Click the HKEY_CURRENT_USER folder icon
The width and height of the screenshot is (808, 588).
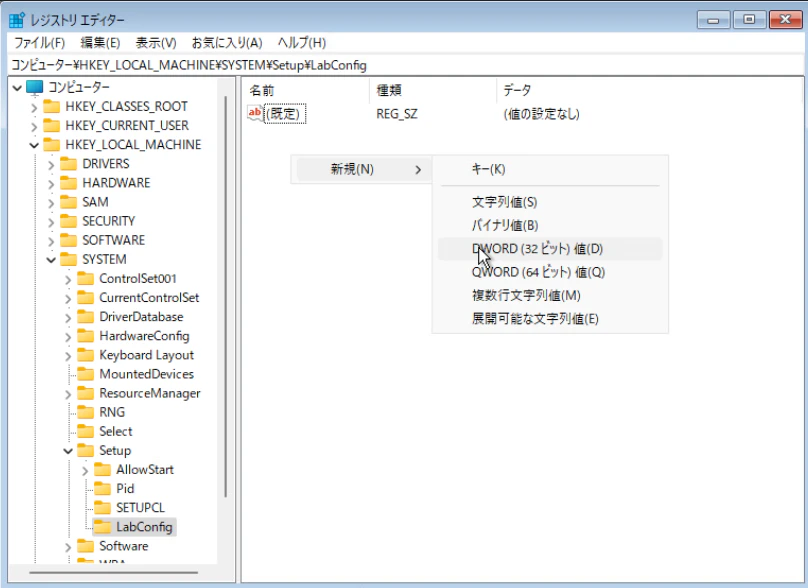click(x=51, y=126)
